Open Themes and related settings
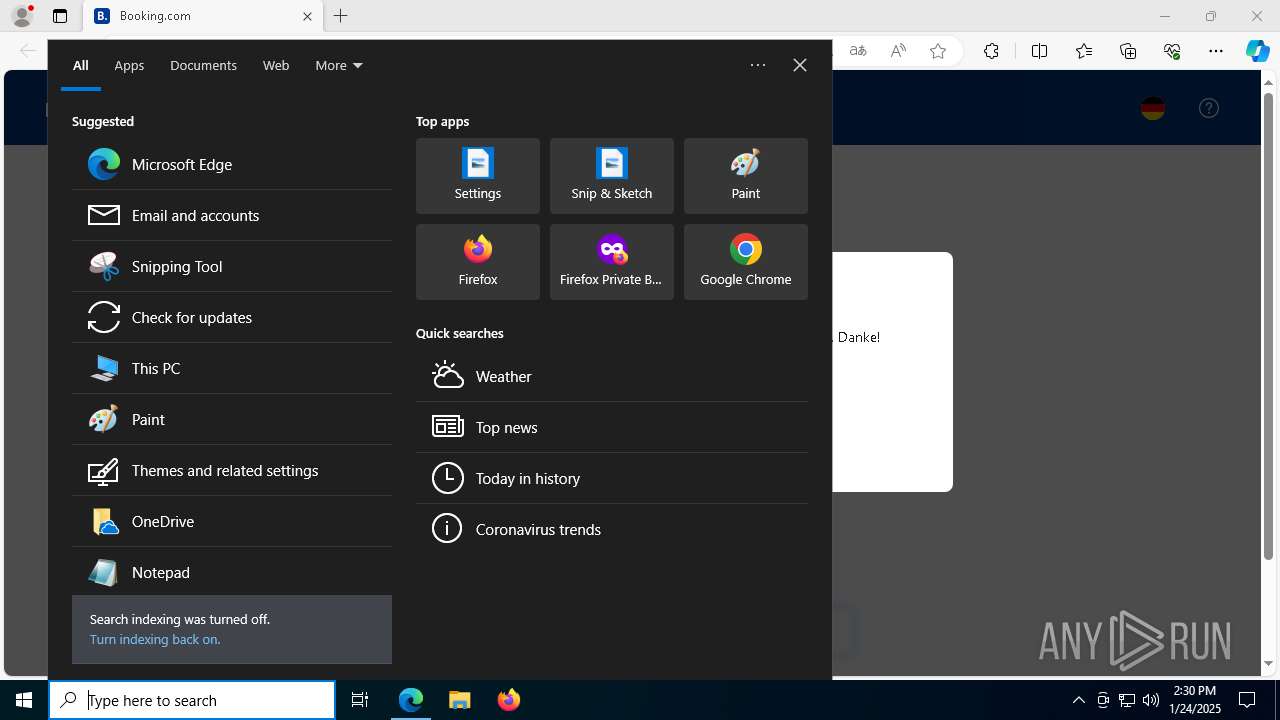 tap(232, 470)
